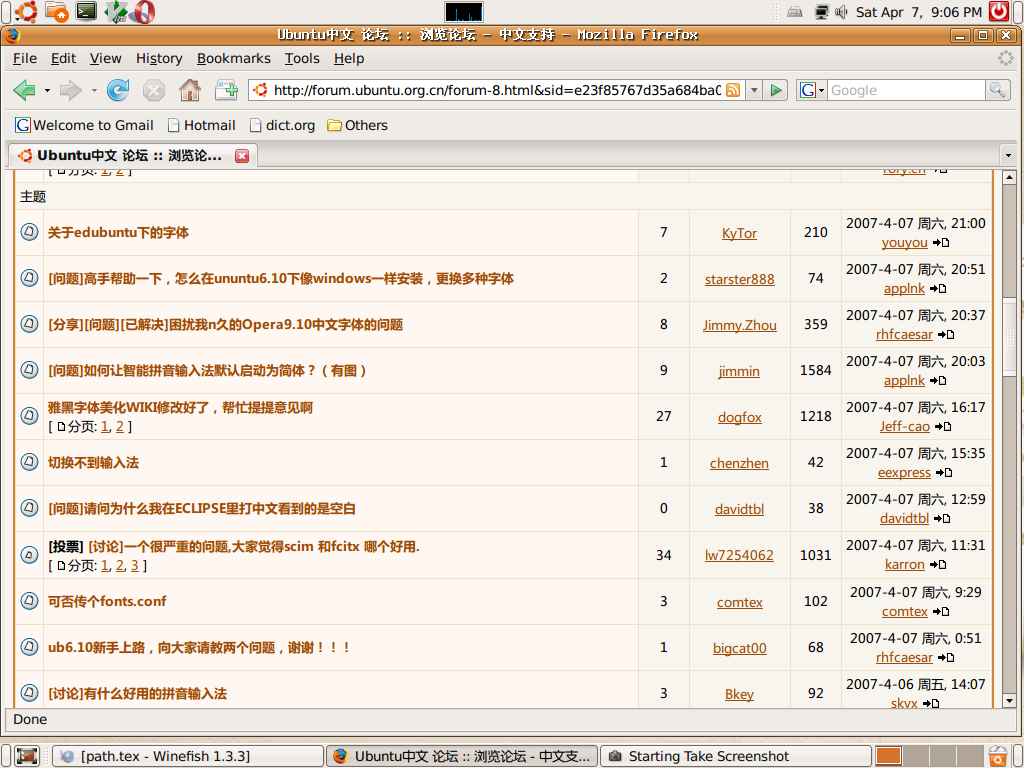This screenshot has width=1024, height=768.
Task: Open the Help menu
Action: pyautogui.click(x=349, y=59)
